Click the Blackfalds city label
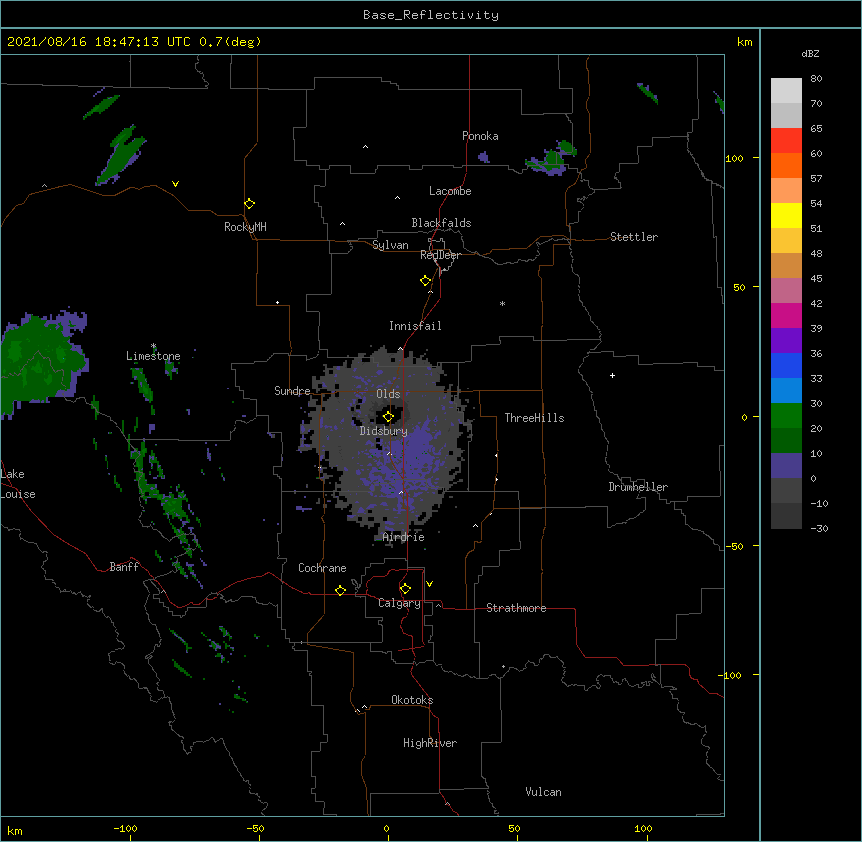The height and width of the screenshot is (842, 862). click(441, 223)
